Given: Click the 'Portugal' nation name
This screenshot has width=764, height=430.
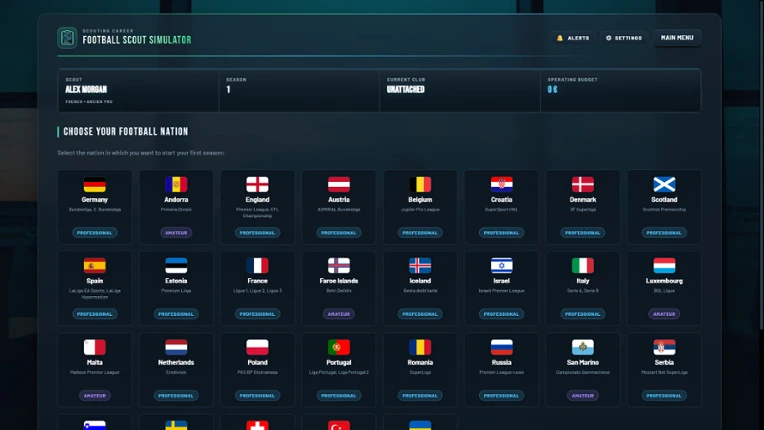Looking at the screenshot, I should tap(339, 362).
